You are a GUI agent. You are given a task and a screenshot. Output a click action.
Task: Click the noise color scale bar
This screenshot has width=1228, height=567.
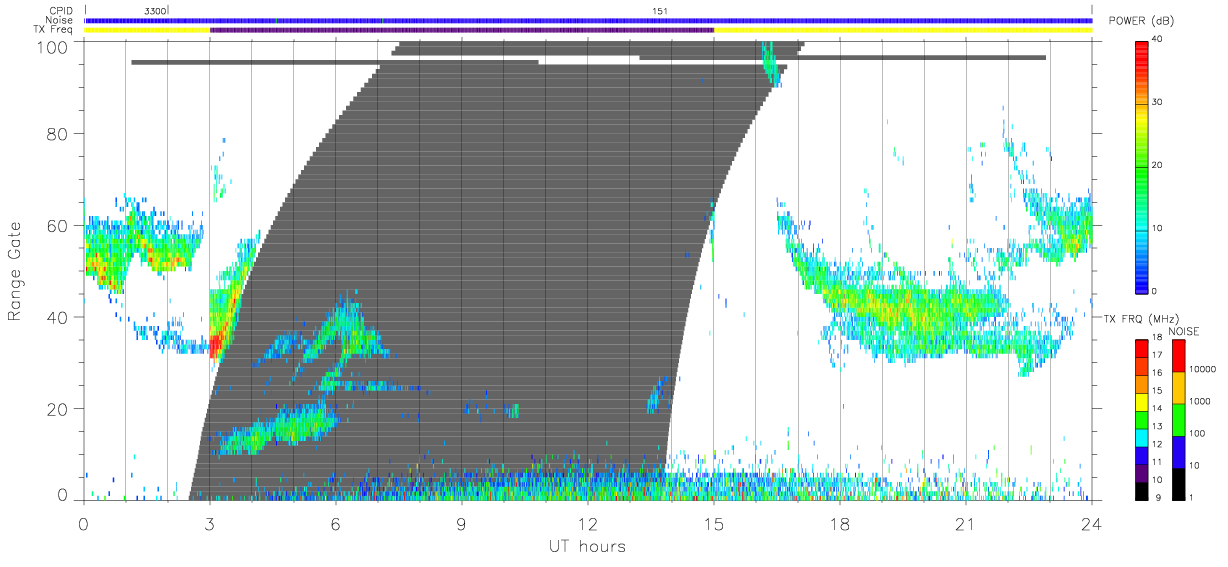(x=1178, y=420)
